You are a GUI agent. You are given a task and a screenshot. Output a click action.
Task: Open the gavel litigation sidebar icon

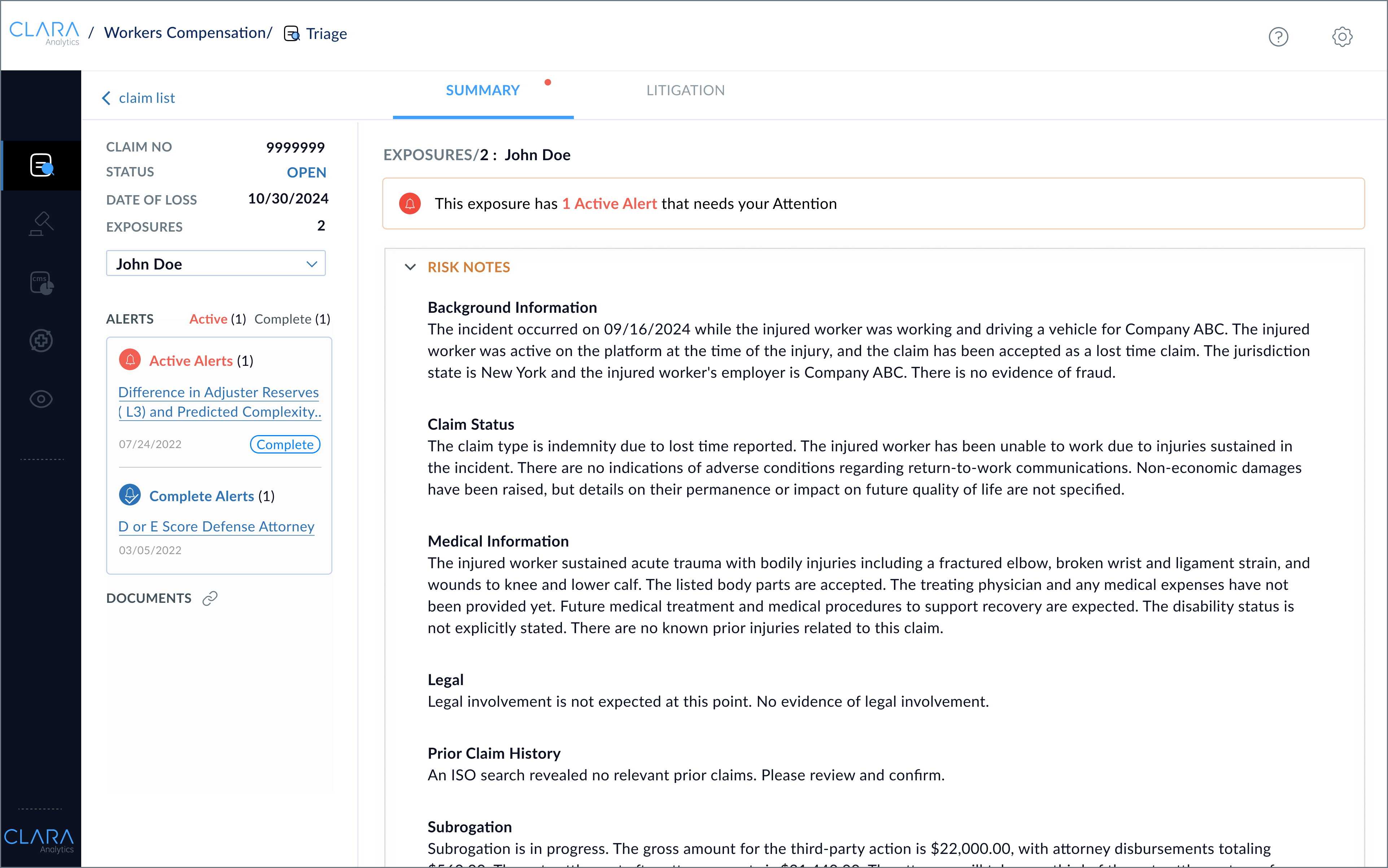(41, 224)
